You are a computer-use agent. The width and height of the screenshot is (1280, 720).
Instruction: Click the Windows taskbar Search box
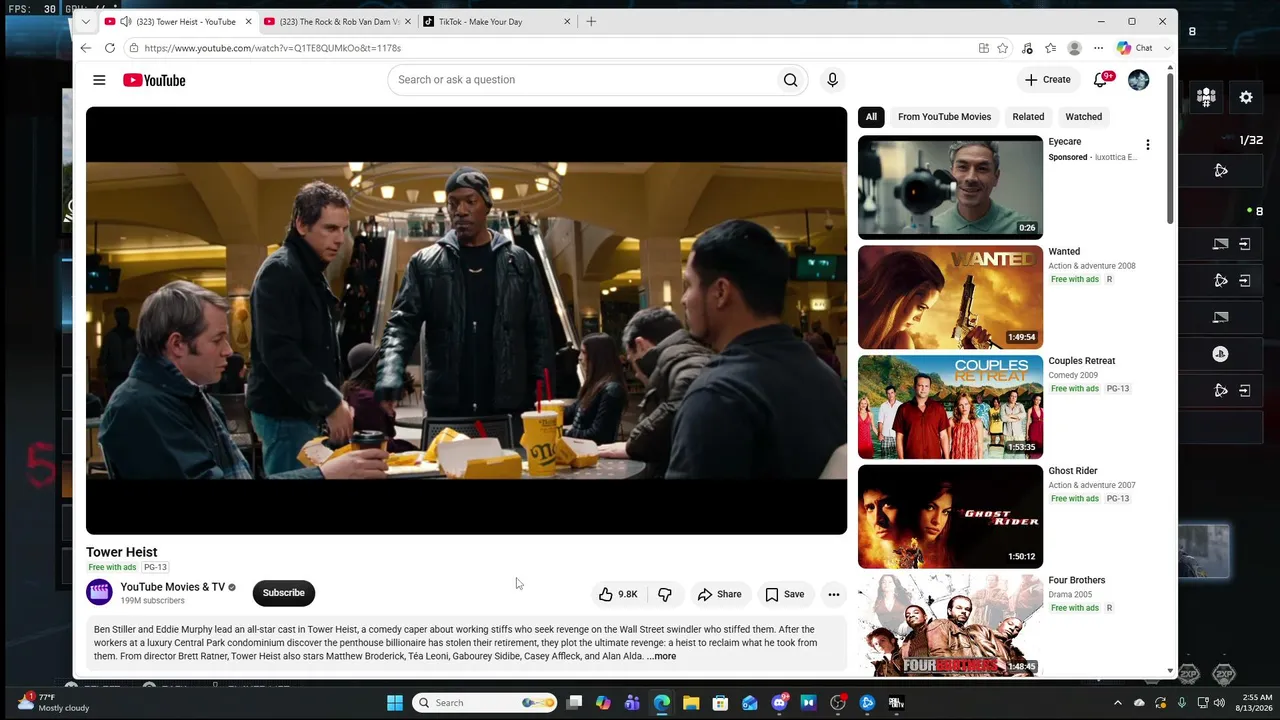pyautogui.click(x=486, y=703)
